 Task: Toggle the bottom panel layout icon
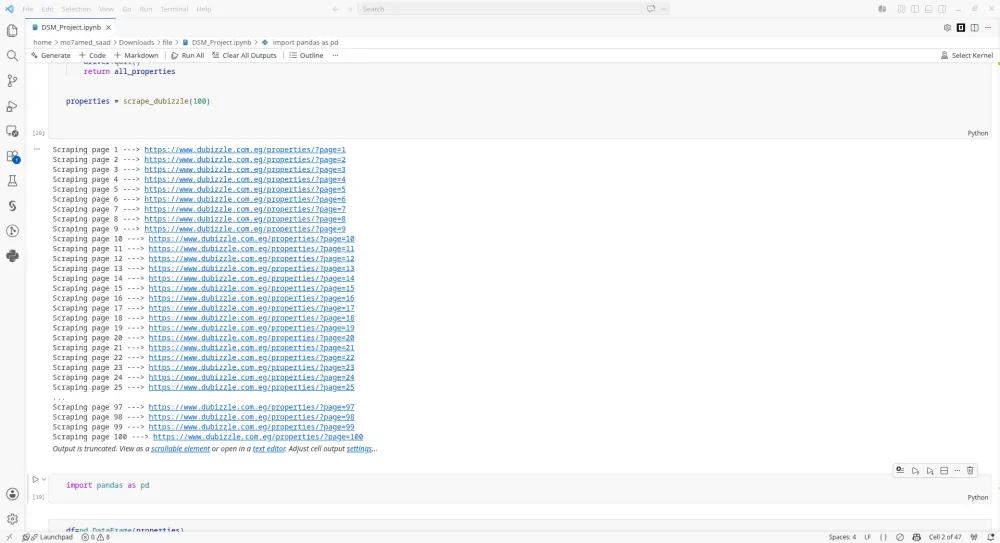point(929,9)
